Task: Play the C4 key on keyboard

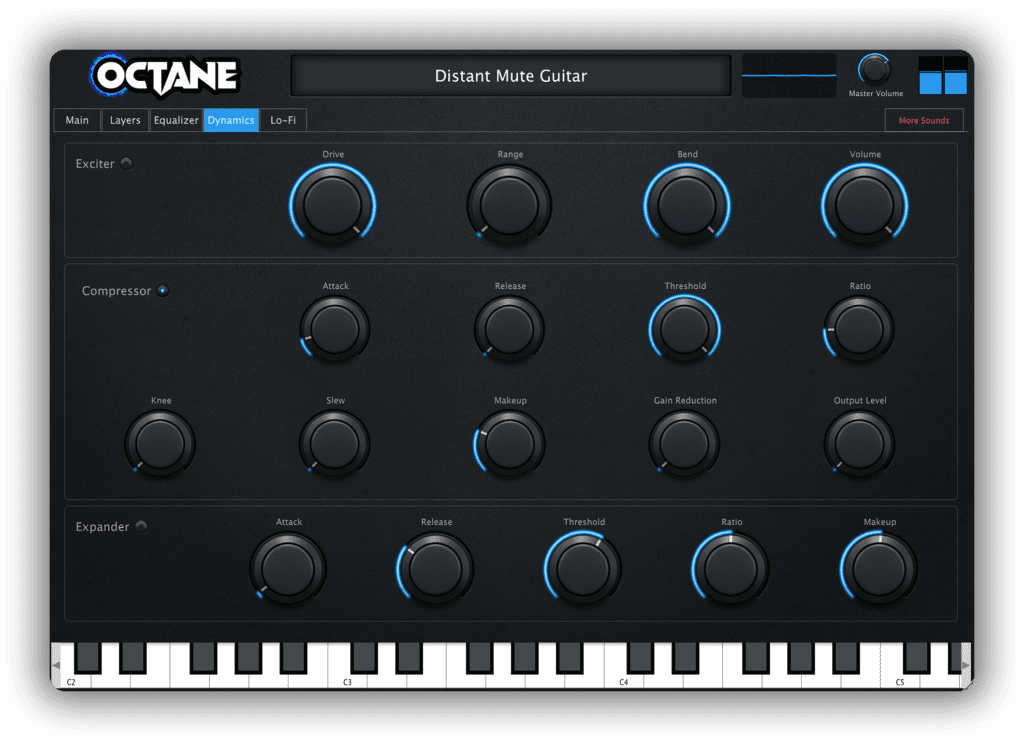Action: 622,679
